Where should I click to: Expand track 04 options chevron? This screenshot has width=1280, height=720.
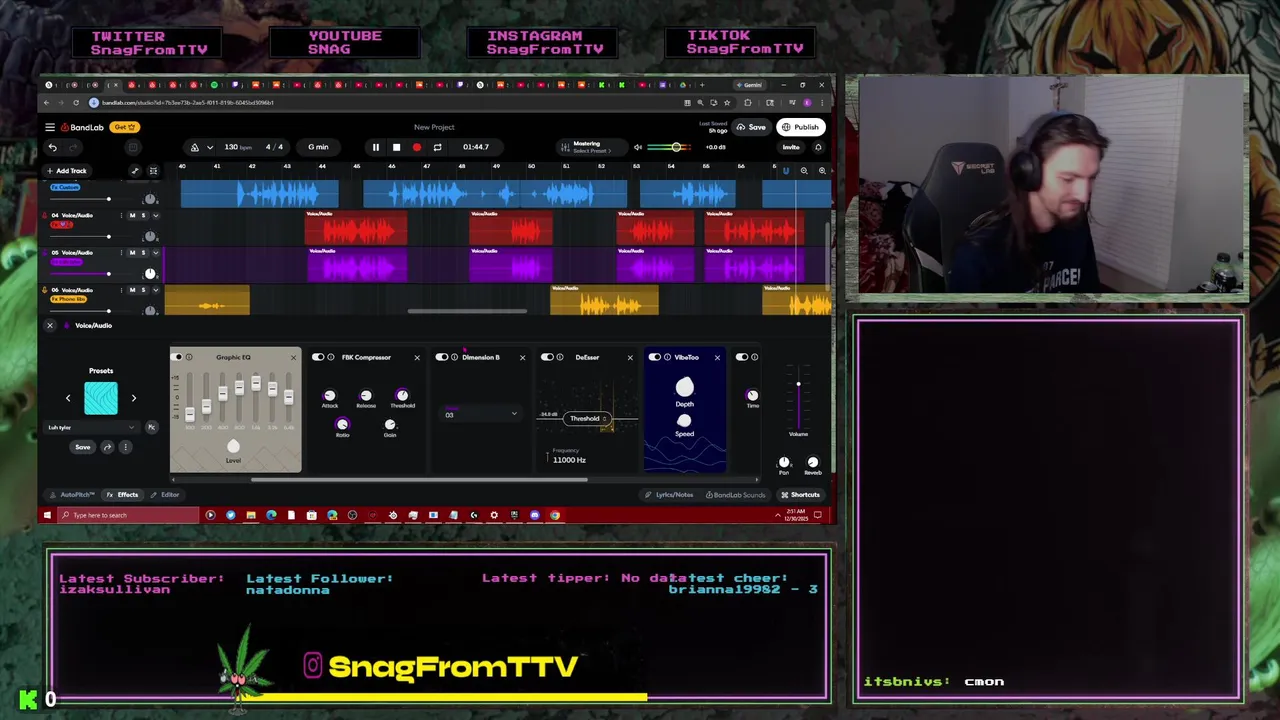coord(155,215)
